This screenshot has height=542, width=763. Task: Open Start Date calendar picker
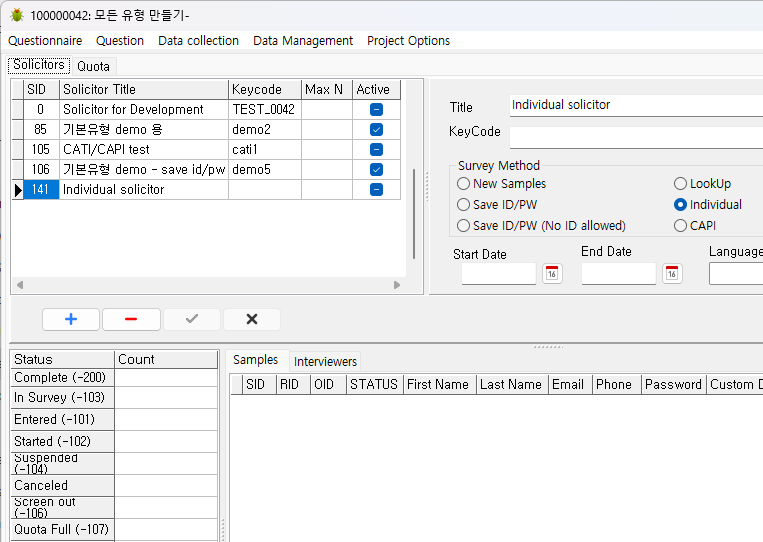(x=552, y=273)
